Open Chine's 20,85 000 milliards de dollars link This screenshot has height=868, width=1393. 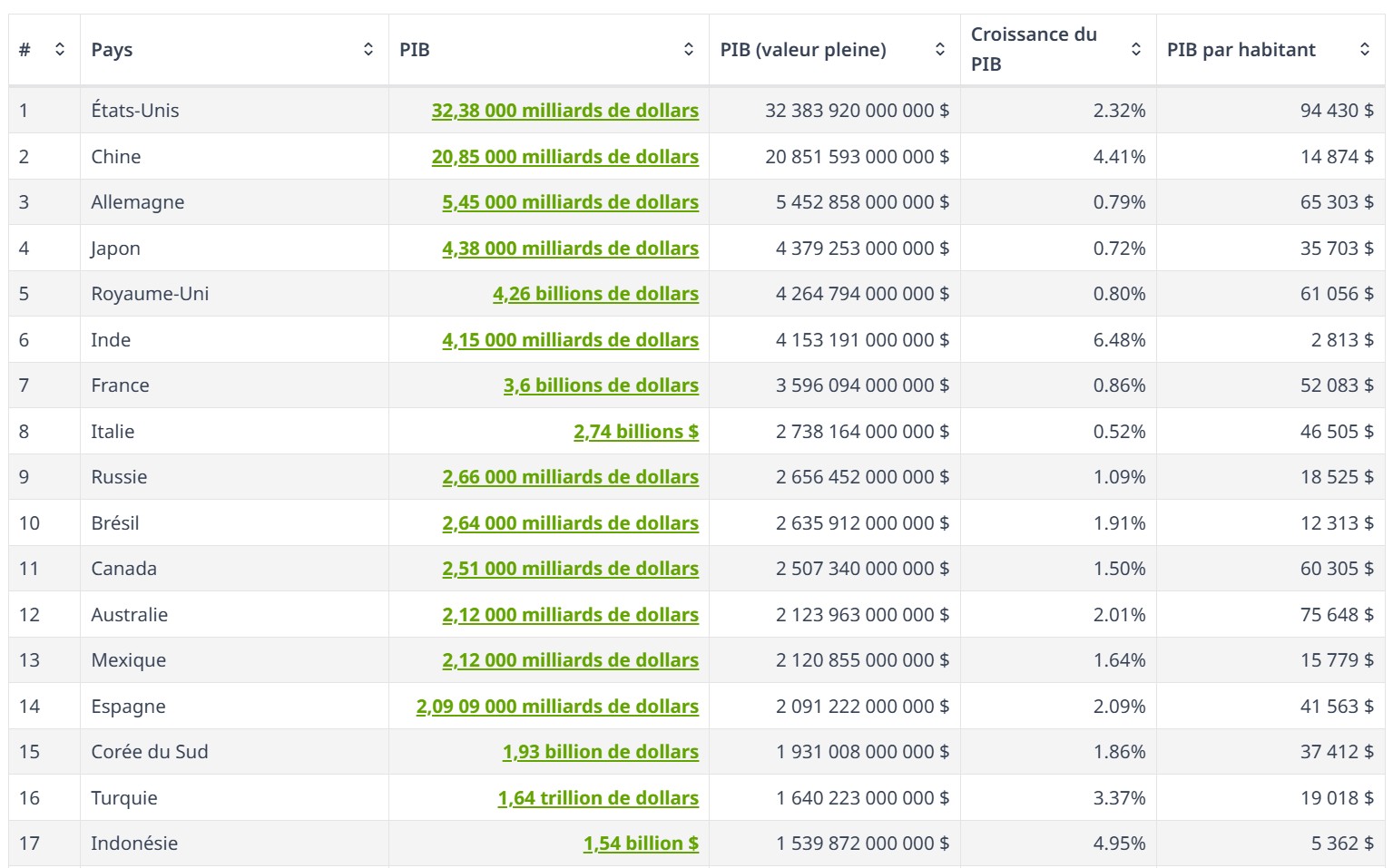(x=565, y=157)
